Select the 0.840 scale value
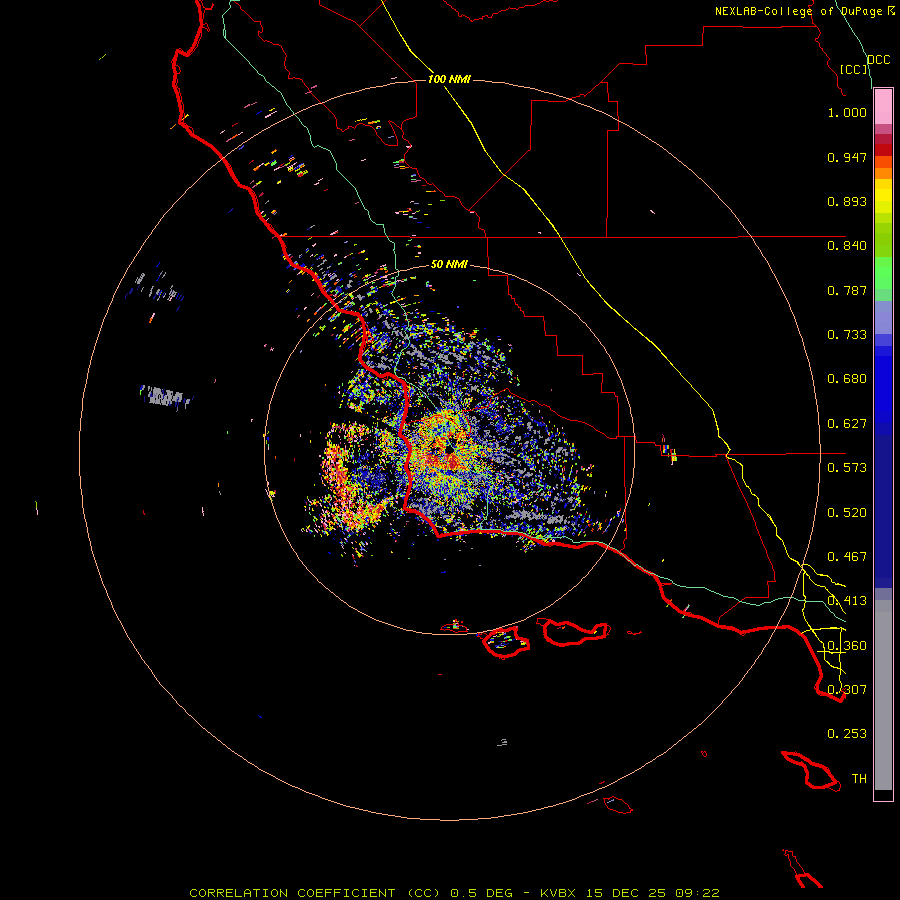This screenshot has width=900, height=900. (x=847, y=246)
